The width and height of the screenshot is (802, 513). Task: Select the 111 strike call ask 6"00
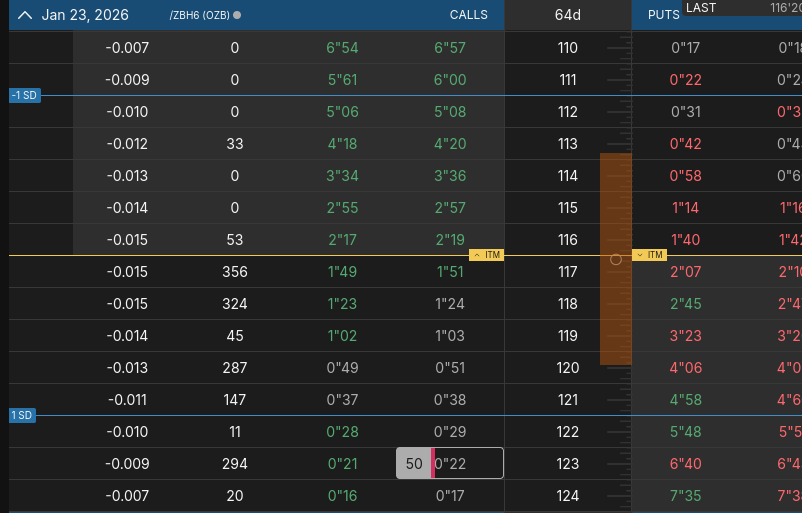[x=450, y=80]
